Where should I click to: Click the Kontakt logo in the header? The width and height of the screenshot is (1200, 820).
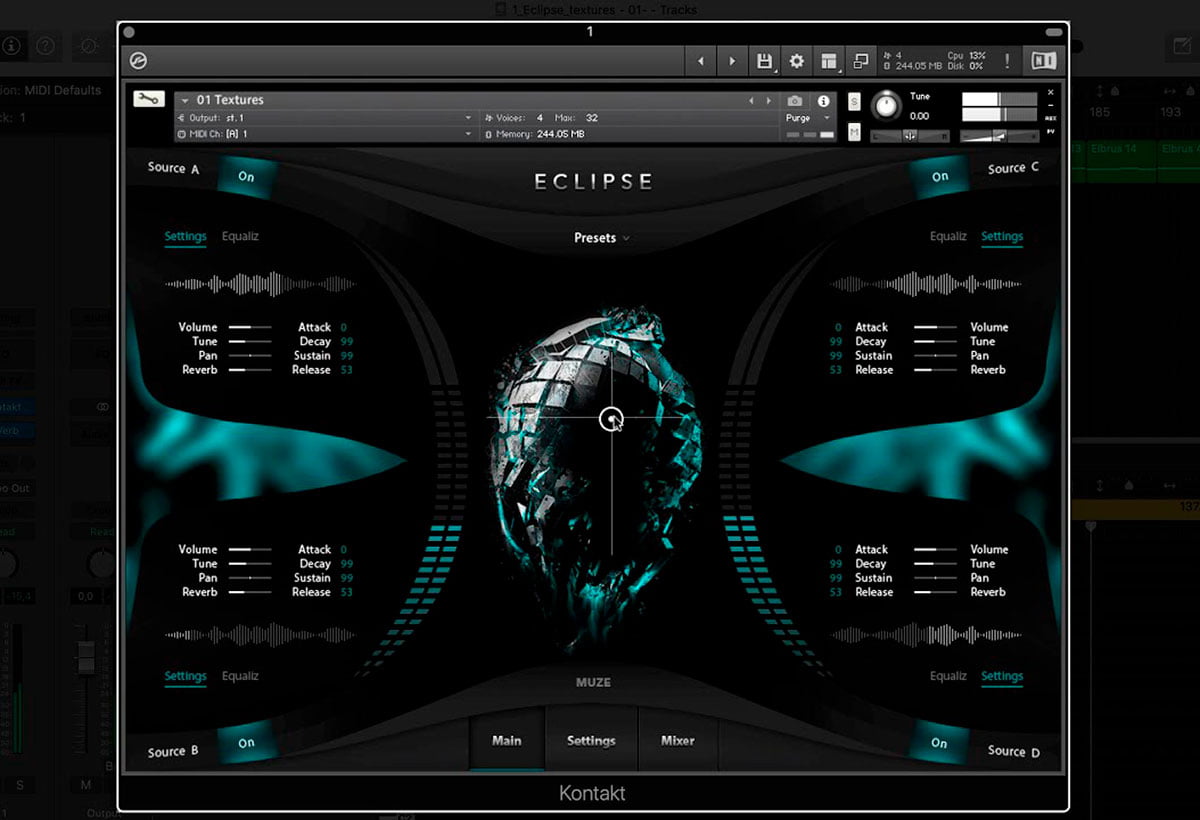tap(139, 61)
